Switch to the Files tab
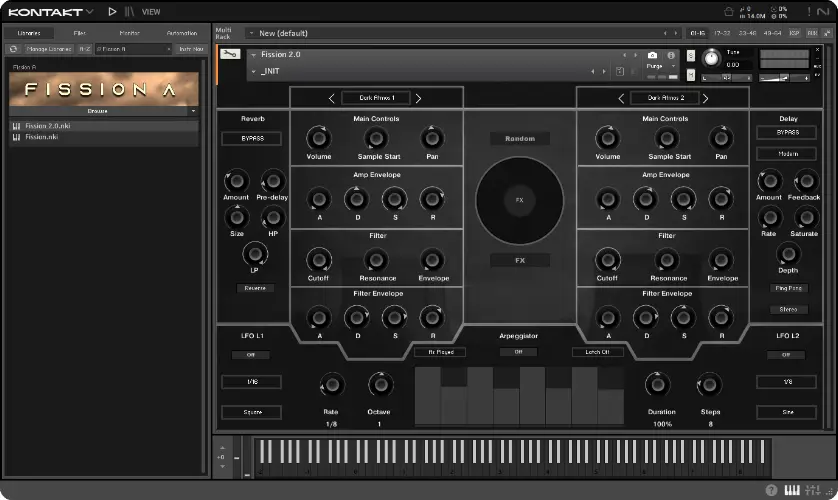The image size is (838, 500). (79, 33)
